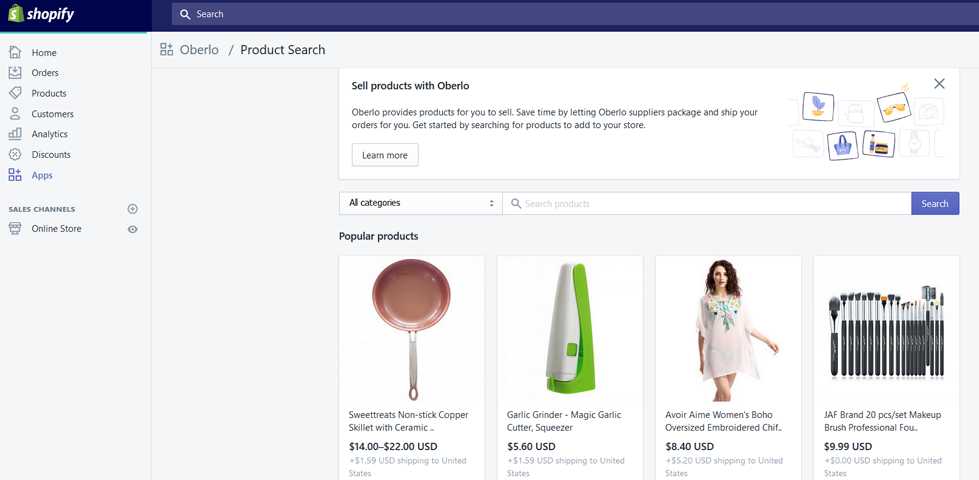
Task: Open Apps in the sidebar menu
Action: point(42,175)
